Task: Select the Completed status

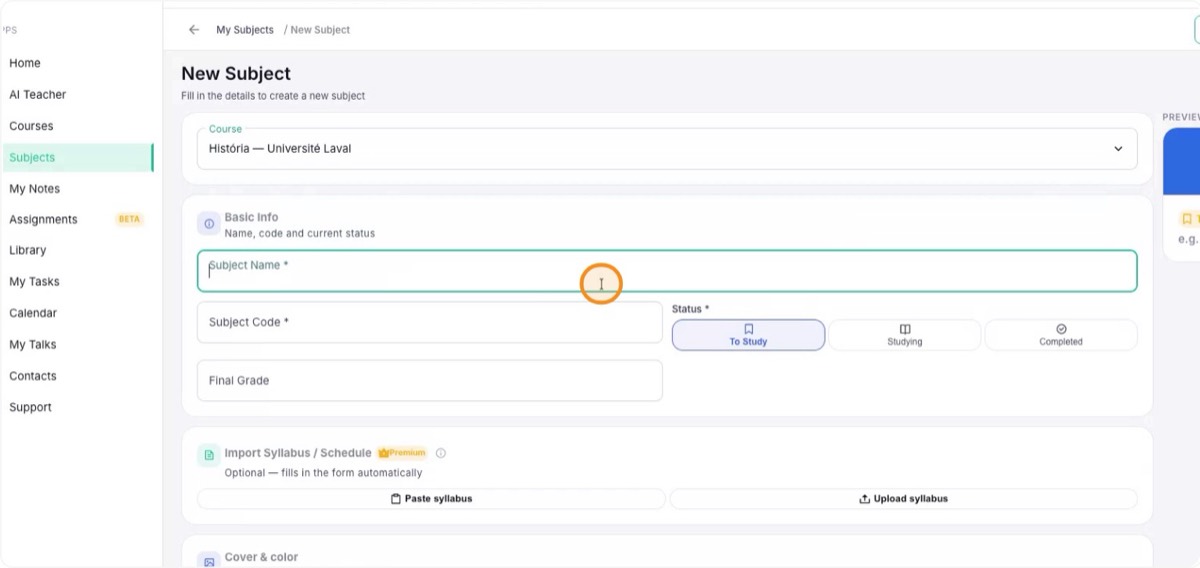Action: (1061, 335)
